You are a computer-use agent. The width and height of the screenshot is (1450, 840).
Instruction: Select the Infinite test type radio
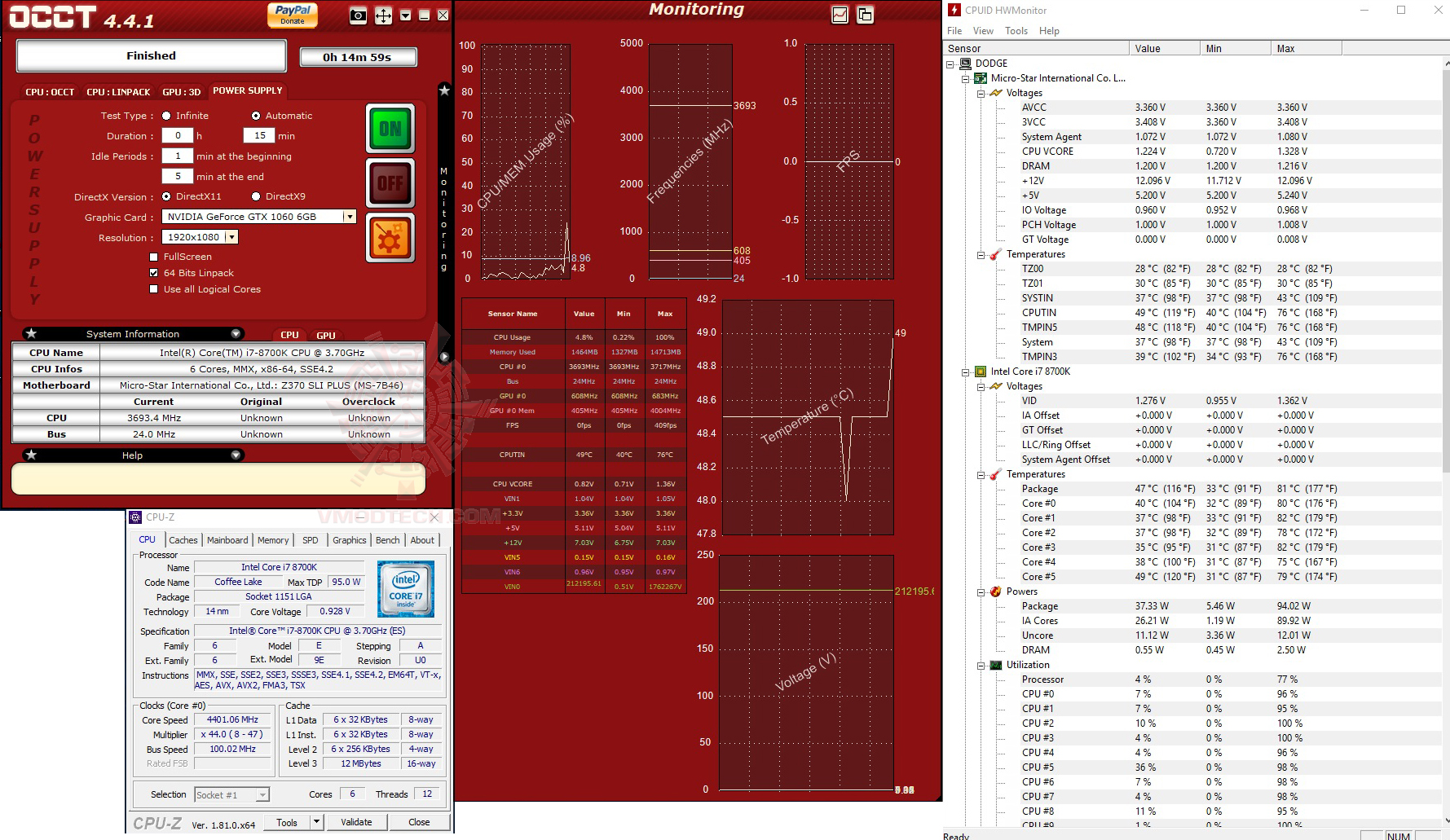coord(166,116)
